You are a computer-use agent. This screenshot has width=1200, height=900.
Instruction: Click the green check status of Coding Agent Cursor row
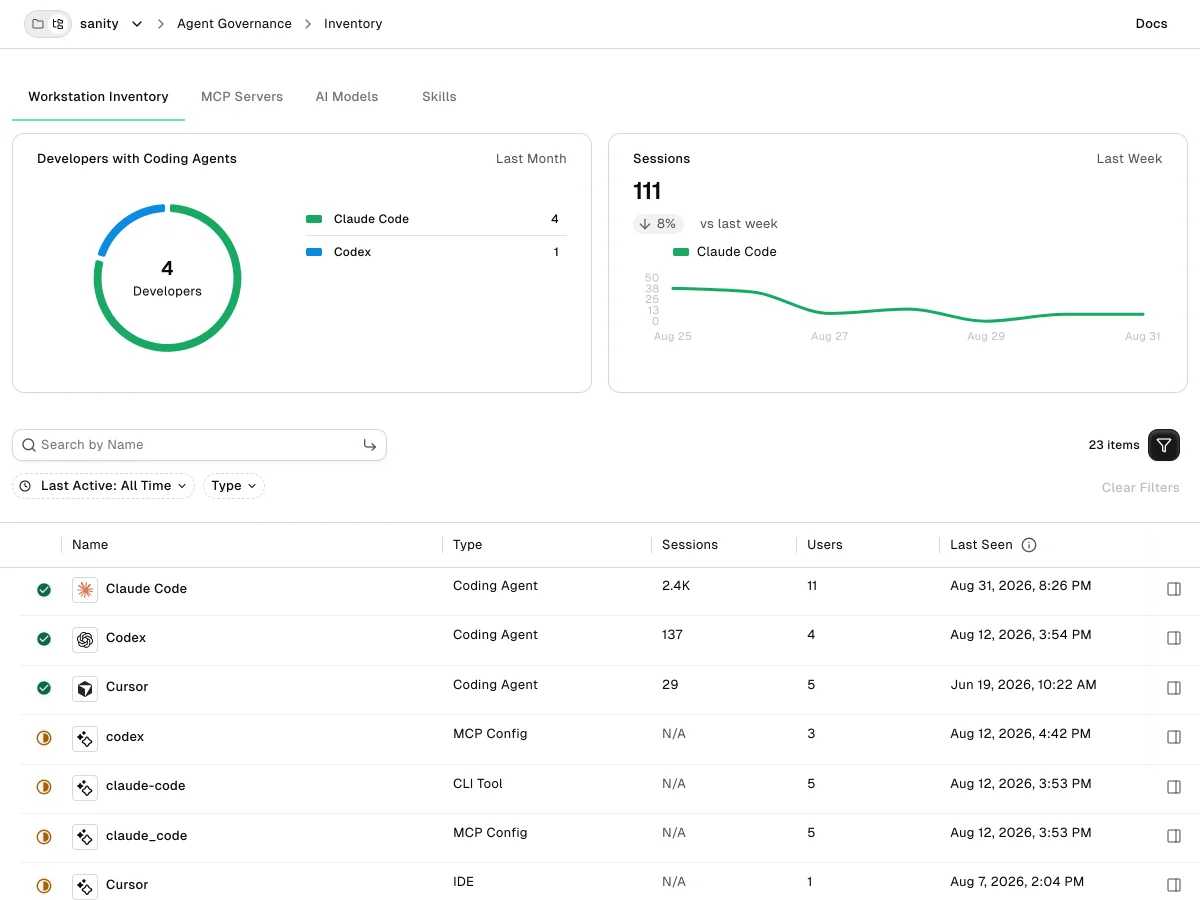coord(44,688)
